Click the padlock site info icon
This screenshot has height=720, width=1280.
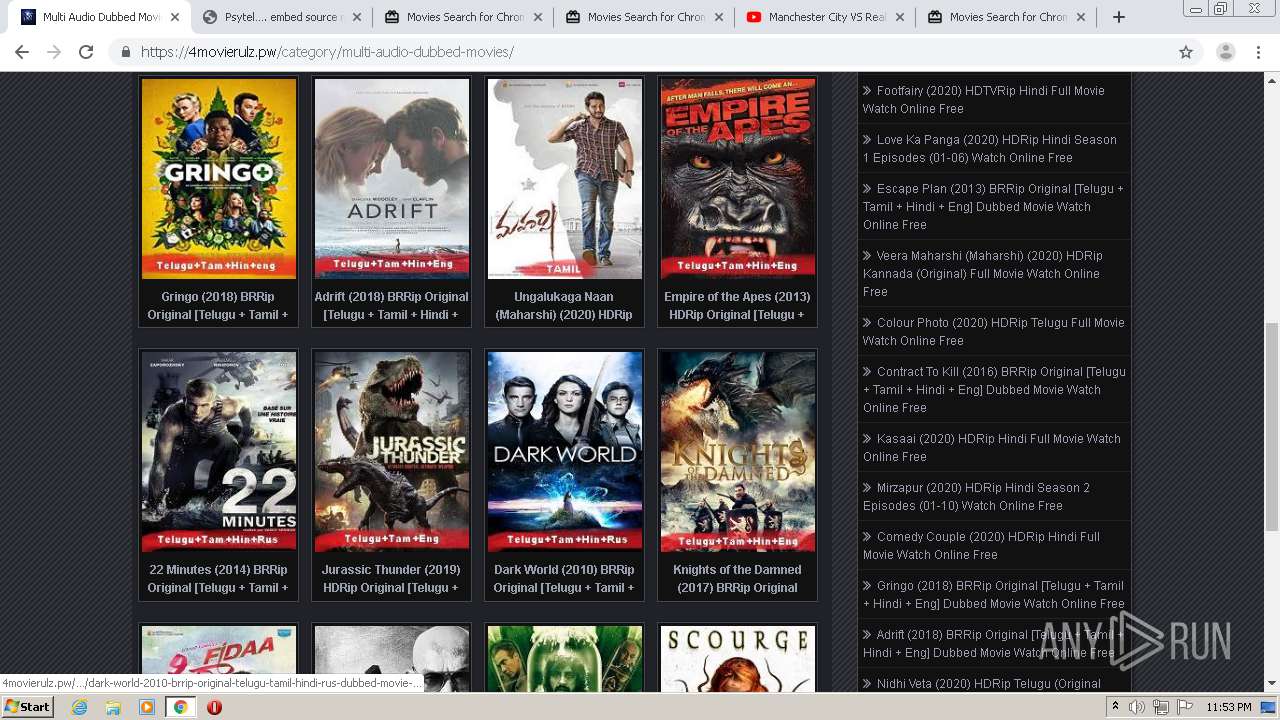[126, 52]
